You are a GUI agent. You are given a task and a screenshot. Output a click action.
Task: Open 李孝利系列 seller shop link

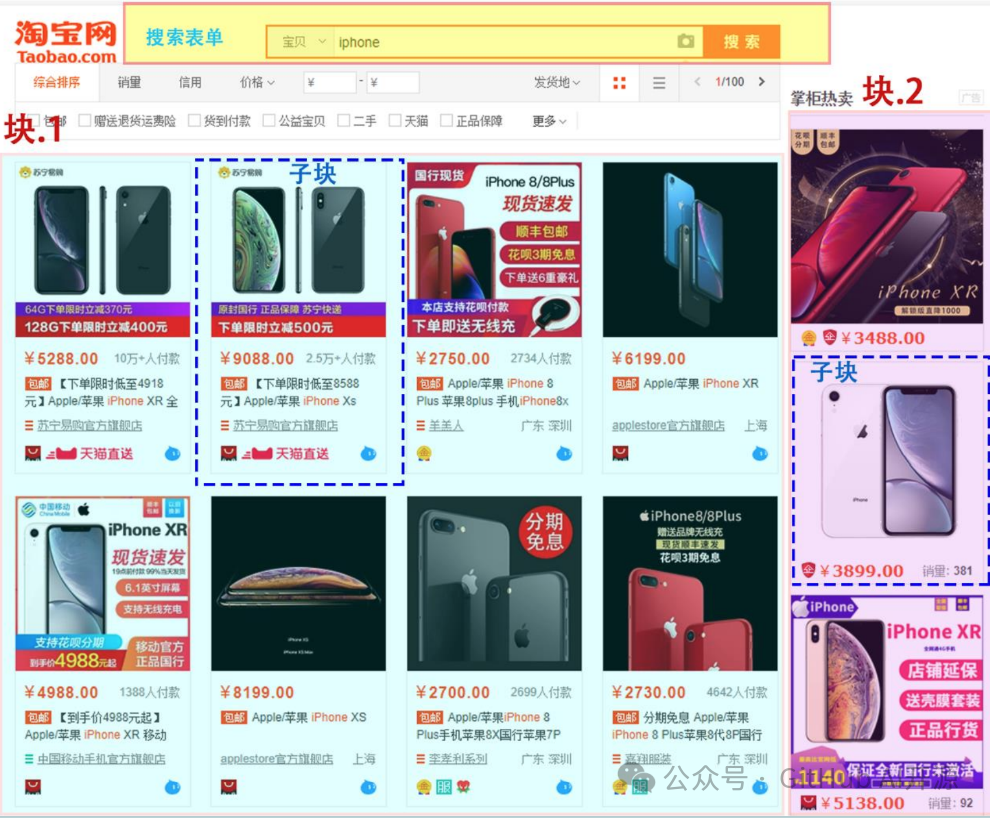tap(458, 759)
